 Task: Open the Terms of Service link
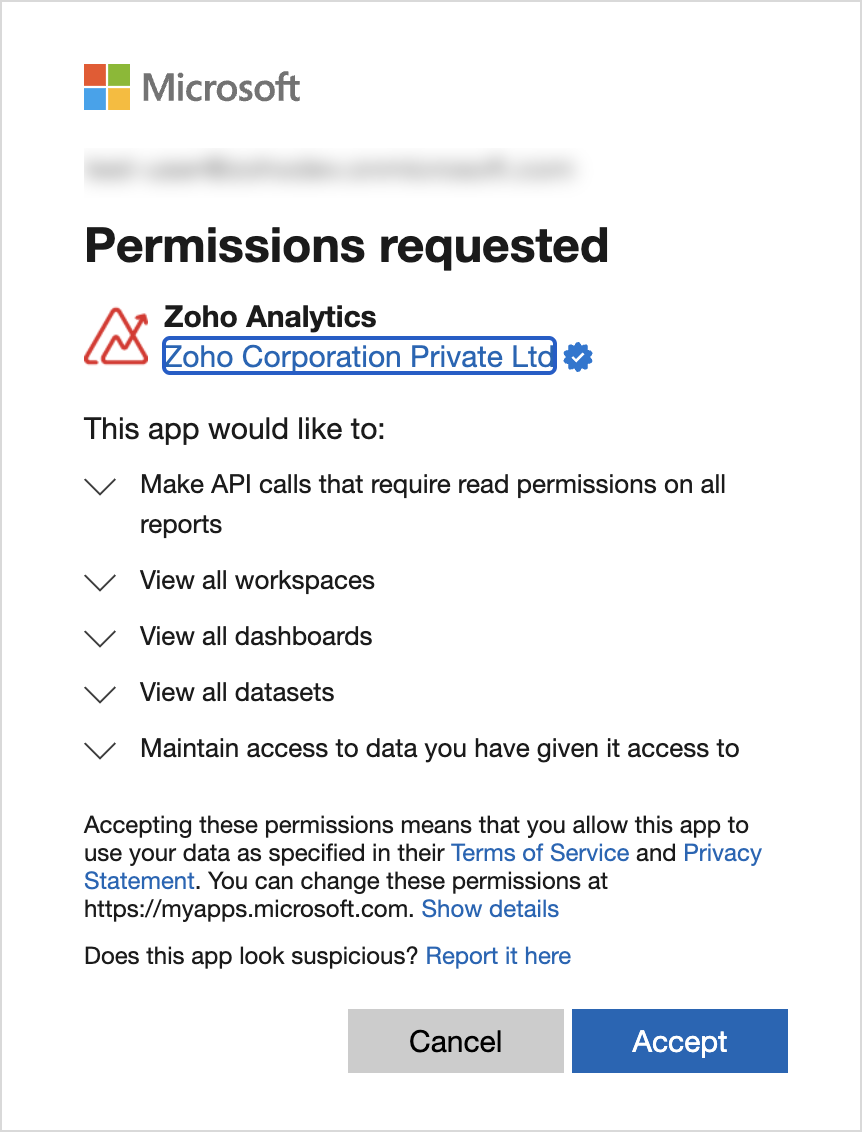540,853
